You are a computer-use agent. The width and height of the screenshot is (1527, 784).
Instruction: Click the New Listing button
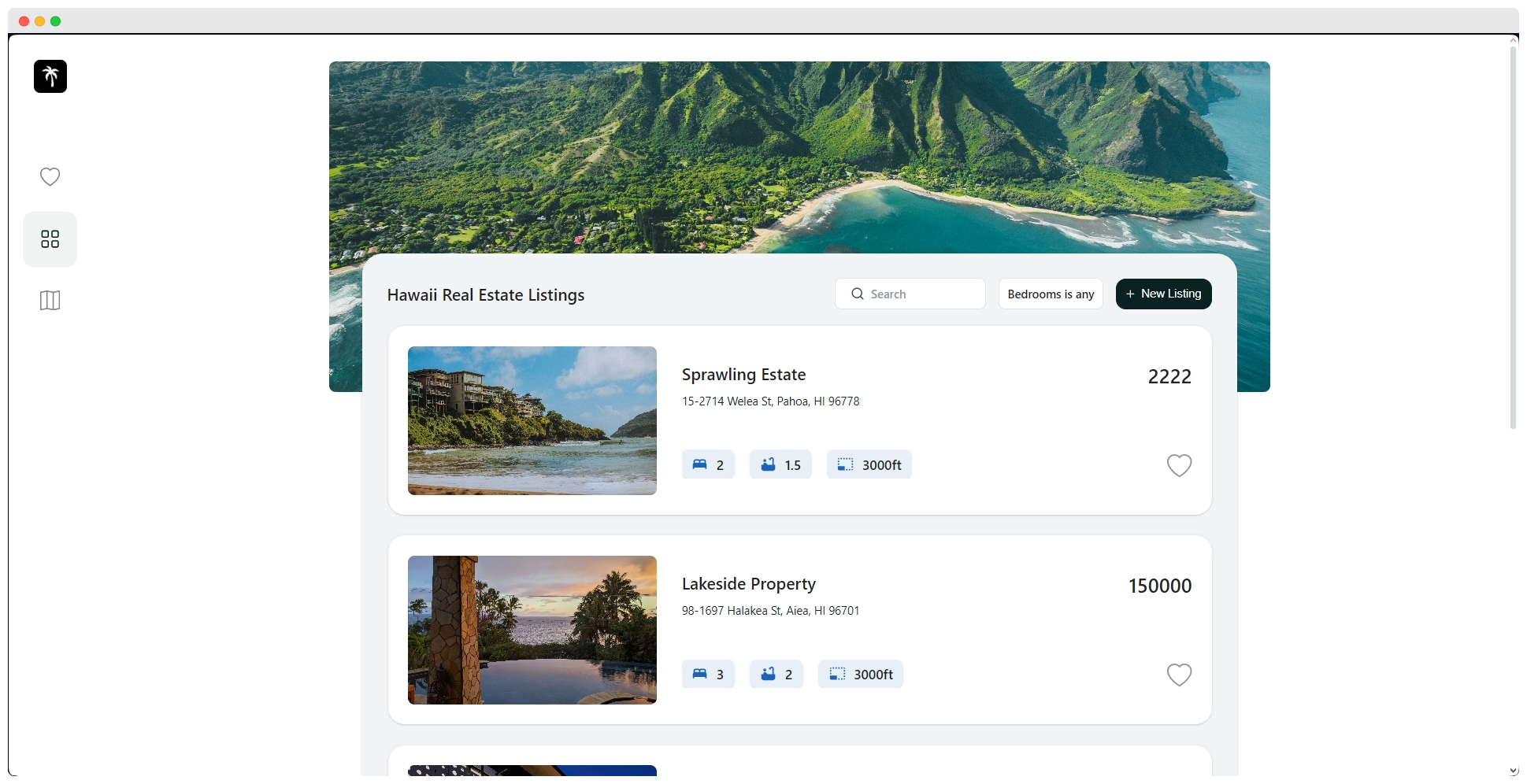coord(1163,294)
